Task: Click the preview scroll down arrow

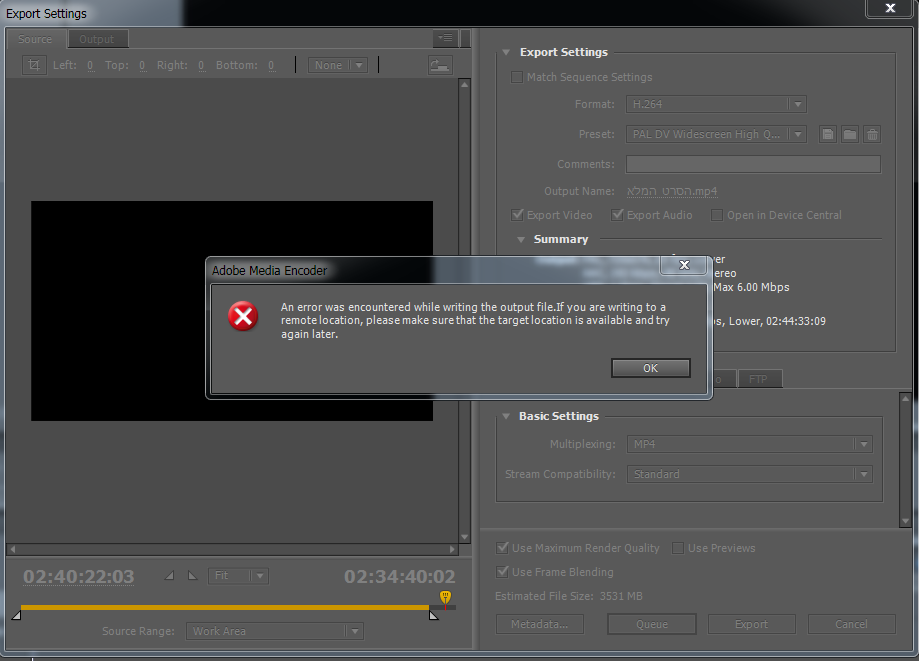Action: coord(465,537)
